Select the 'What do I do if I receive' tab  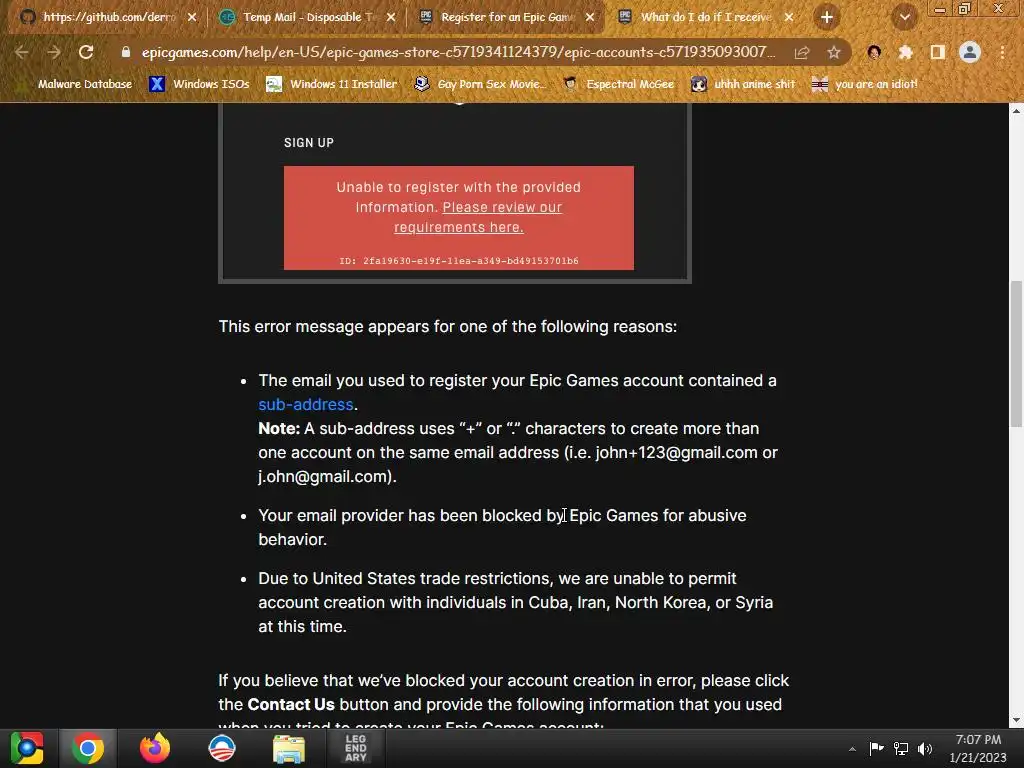[x=705, y=17]
